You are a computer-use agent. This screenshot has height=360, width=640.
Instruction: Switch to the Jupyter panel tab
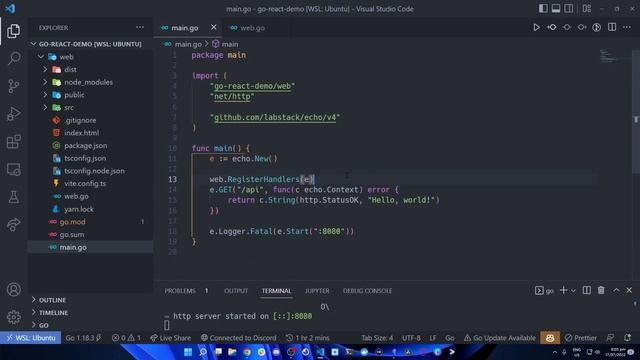pos(317,291)
